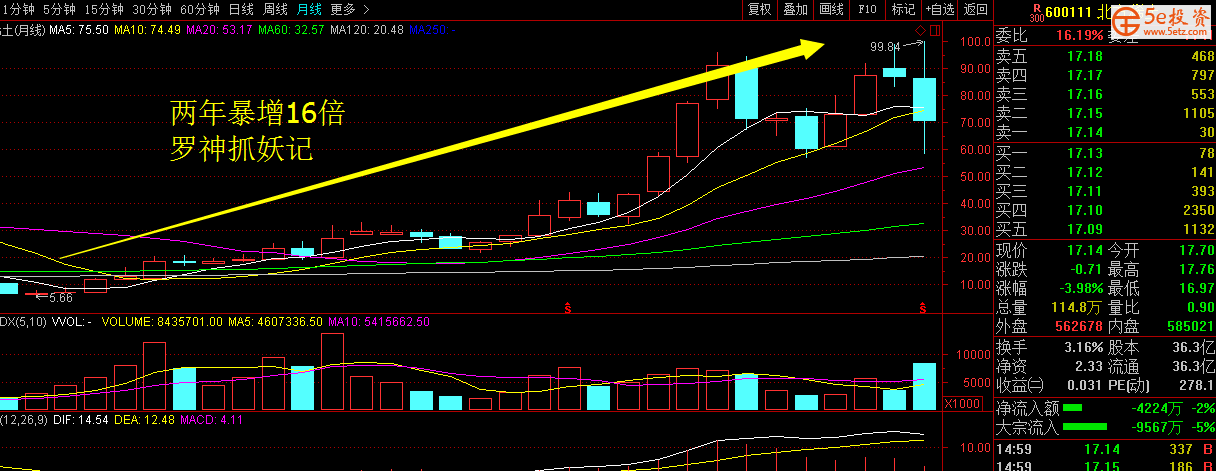Click the MA5: 75.50 indicator label
1216x471 pixels.
[80, 30]
